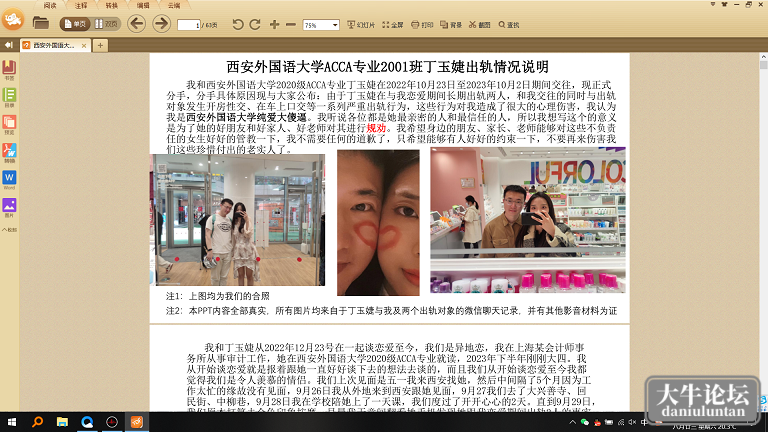Open WeChat from system tray
Viewport: 768px width, 432px height.
point(584,422)
